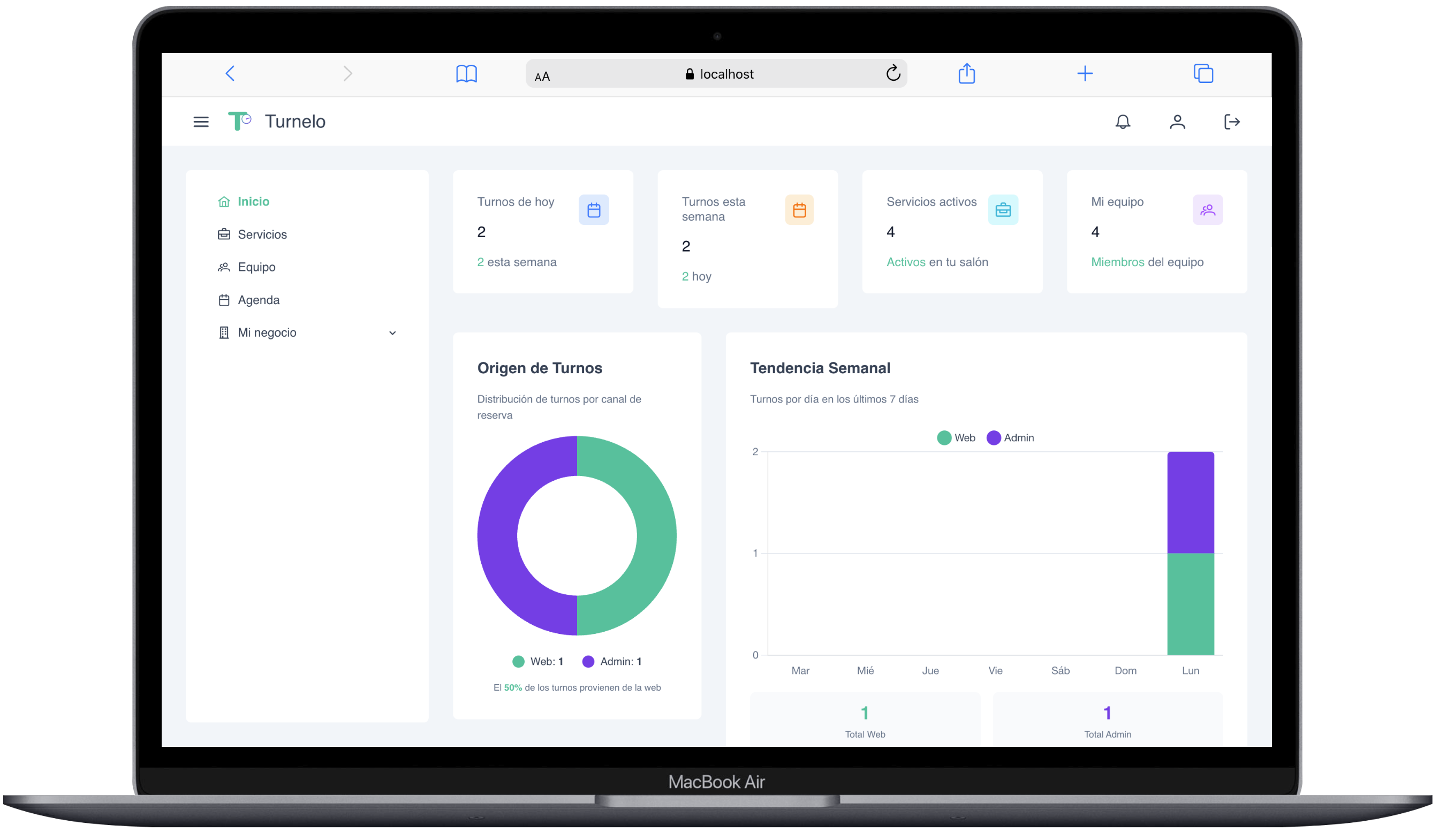Click the Turnos de hoy calendar icon
1447x840 pixels.
(x=594, y=210)
